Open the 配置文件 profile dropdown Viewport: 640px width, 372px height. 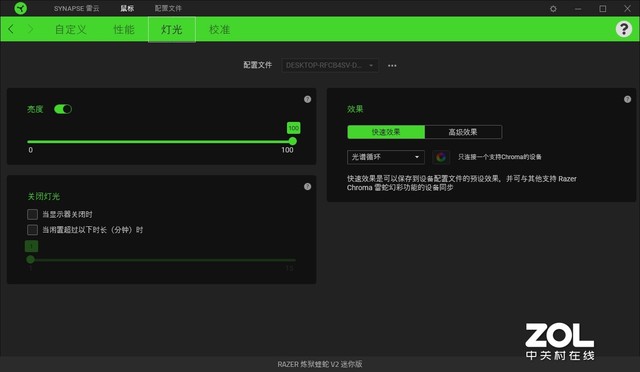coord(330,65)
